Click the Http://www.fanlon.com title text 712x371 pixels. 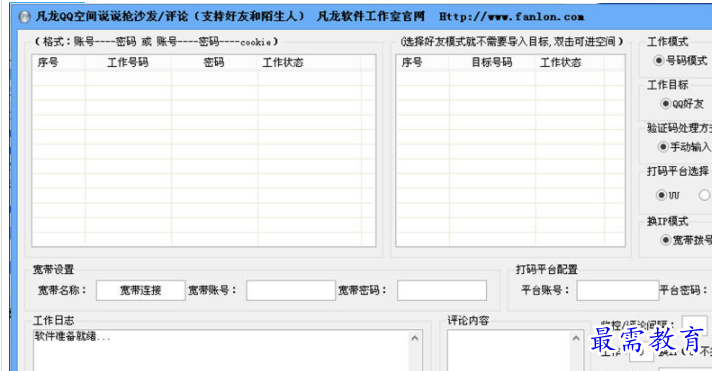click(x=512, y=17)
